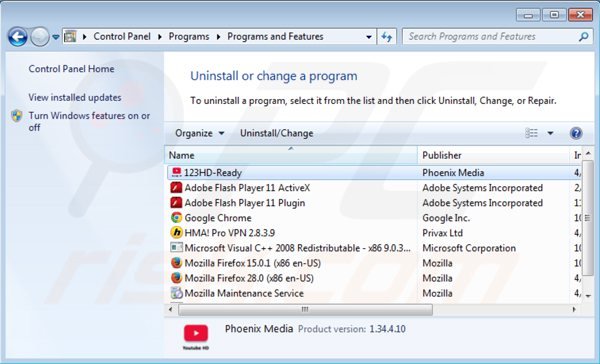Open the Organize dropdown menu
This screenshot has width=600, height=364.
(x=199, y=133)
